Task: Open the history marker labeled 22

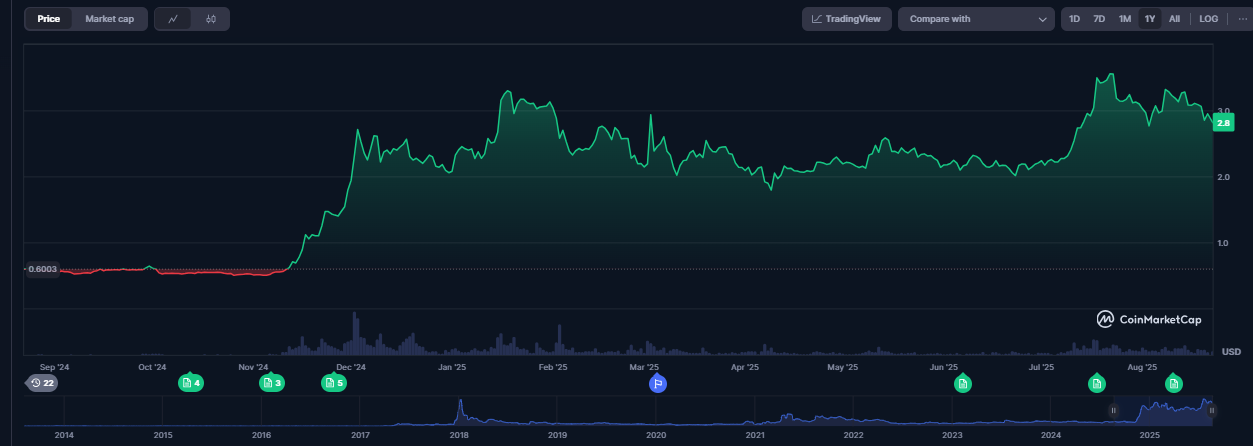Action: pyautogui.click(x=42, y=383)
